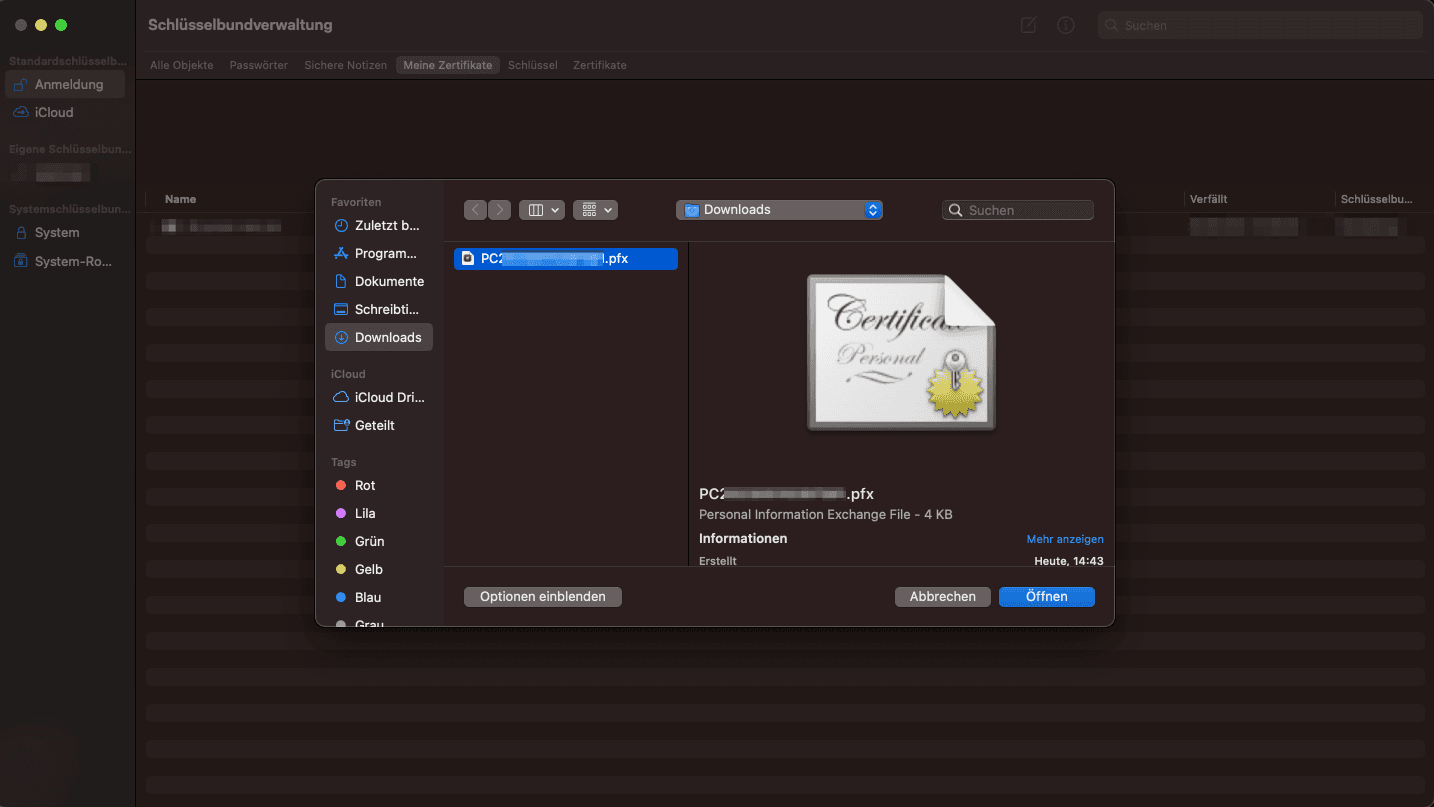
Task: Click the Abbrechen button
Action: (x=942, y=597)
